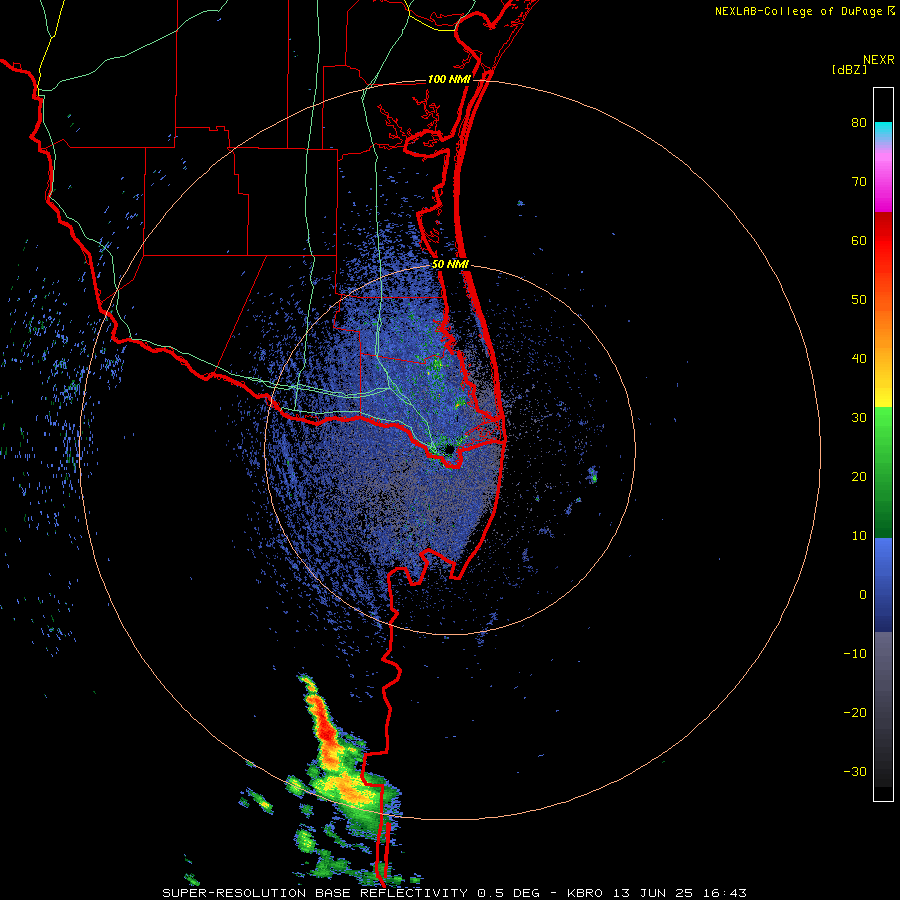Click the 50 NMI range ring label

tap(450, 265)
